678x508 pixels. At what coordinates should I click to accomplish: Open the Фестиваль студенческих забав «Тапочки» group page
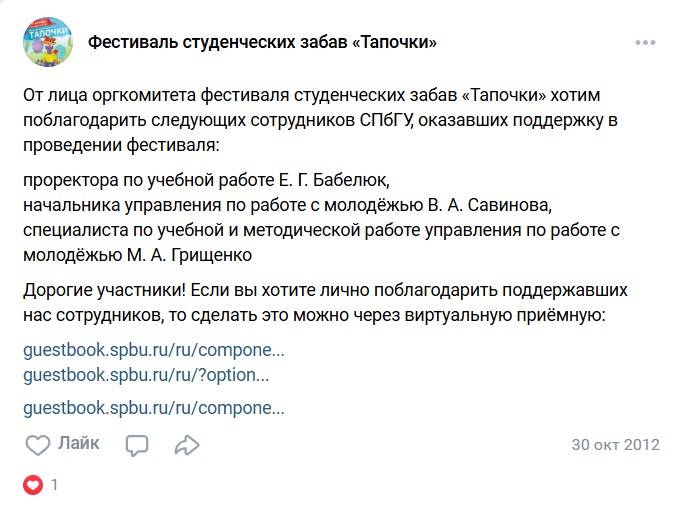tap(262, 42)
